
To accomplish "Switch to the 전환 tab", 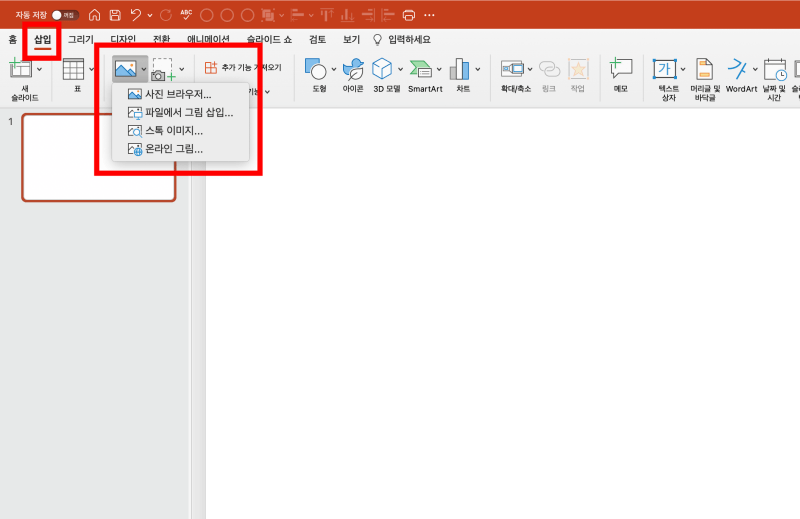I will (x=161, y=39).
